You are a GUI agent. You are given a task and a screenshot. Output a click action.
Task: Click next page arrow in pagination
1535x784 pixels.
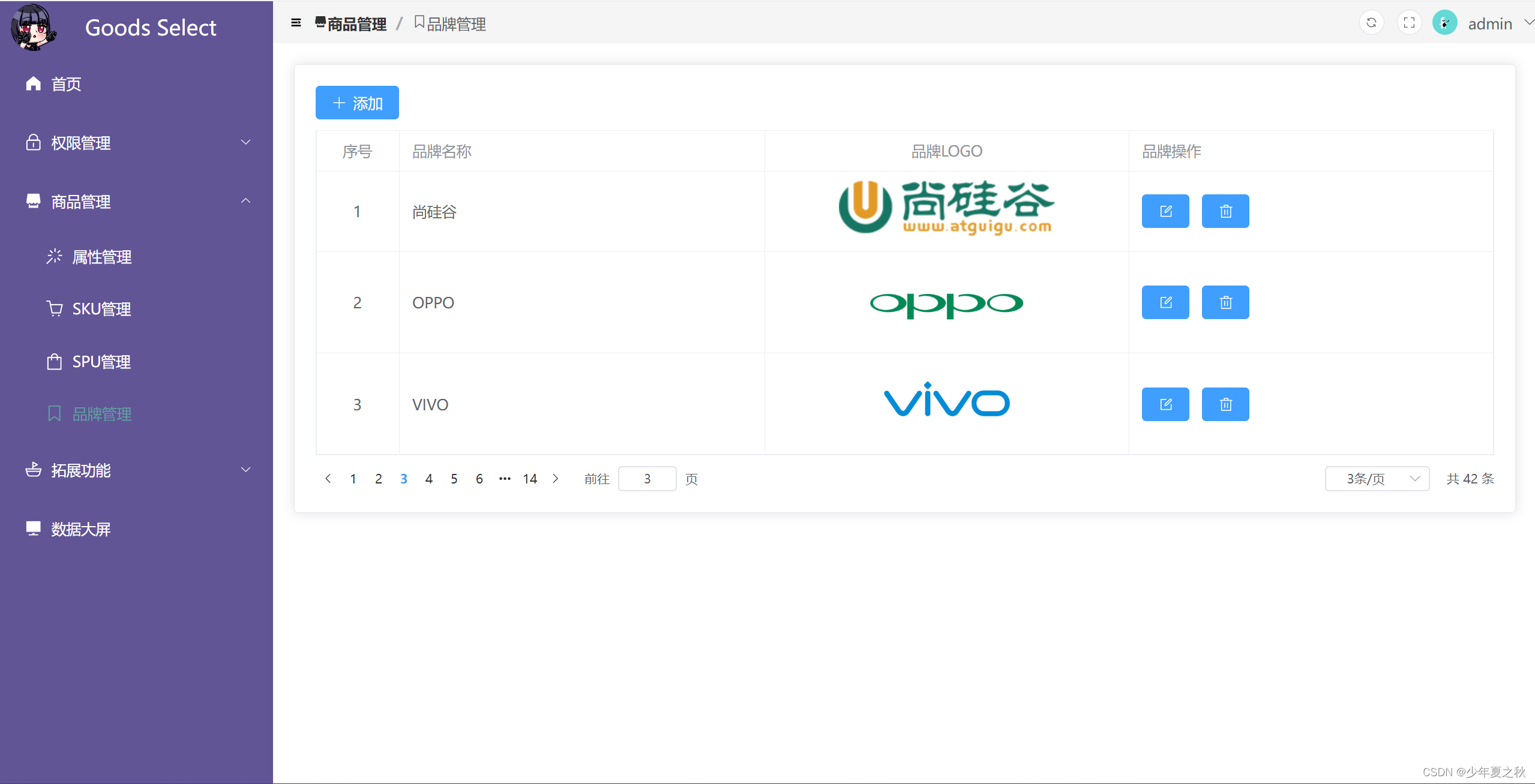(x=556, y=479)
